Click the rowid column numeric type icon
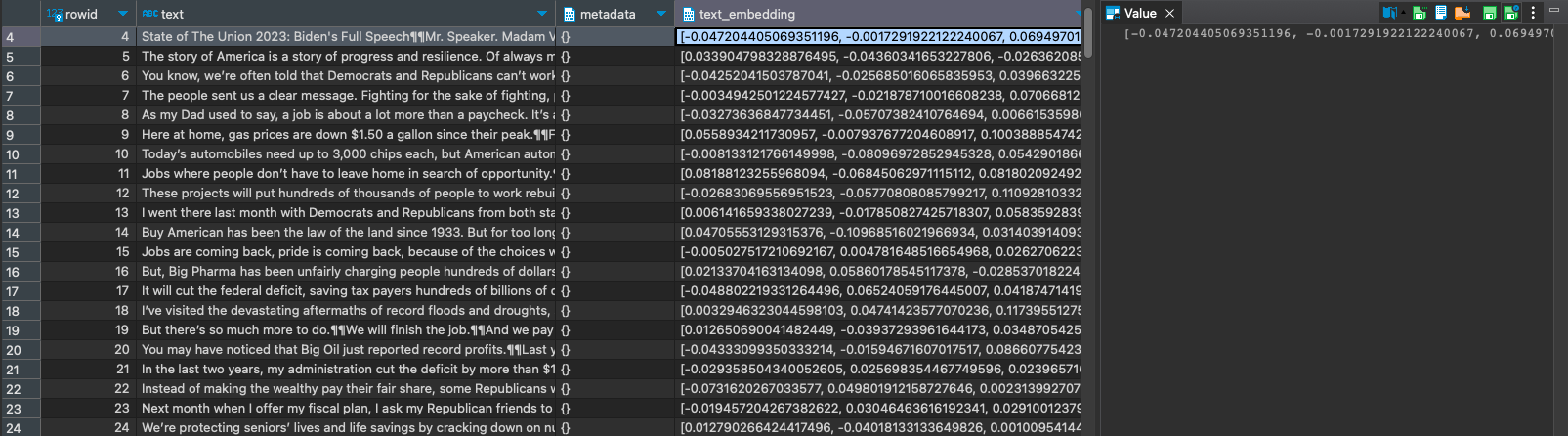The width and height of the screenshot is (1568, 436). click(54, 14)
